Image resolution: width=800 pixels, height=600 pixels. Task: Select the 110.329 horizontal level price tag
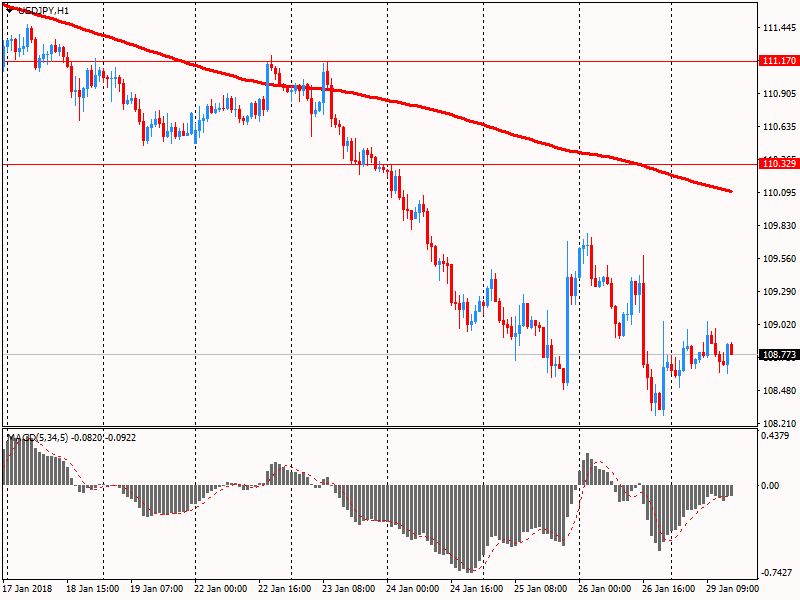pyautogui.click(x=779, y=164)
